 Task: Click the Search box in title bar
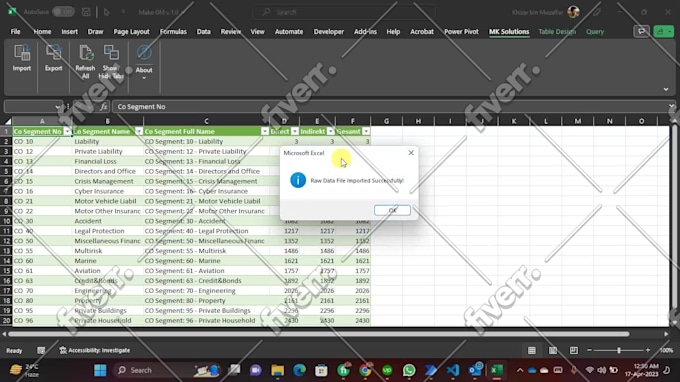pyautogui.click(x=344, y=12)
